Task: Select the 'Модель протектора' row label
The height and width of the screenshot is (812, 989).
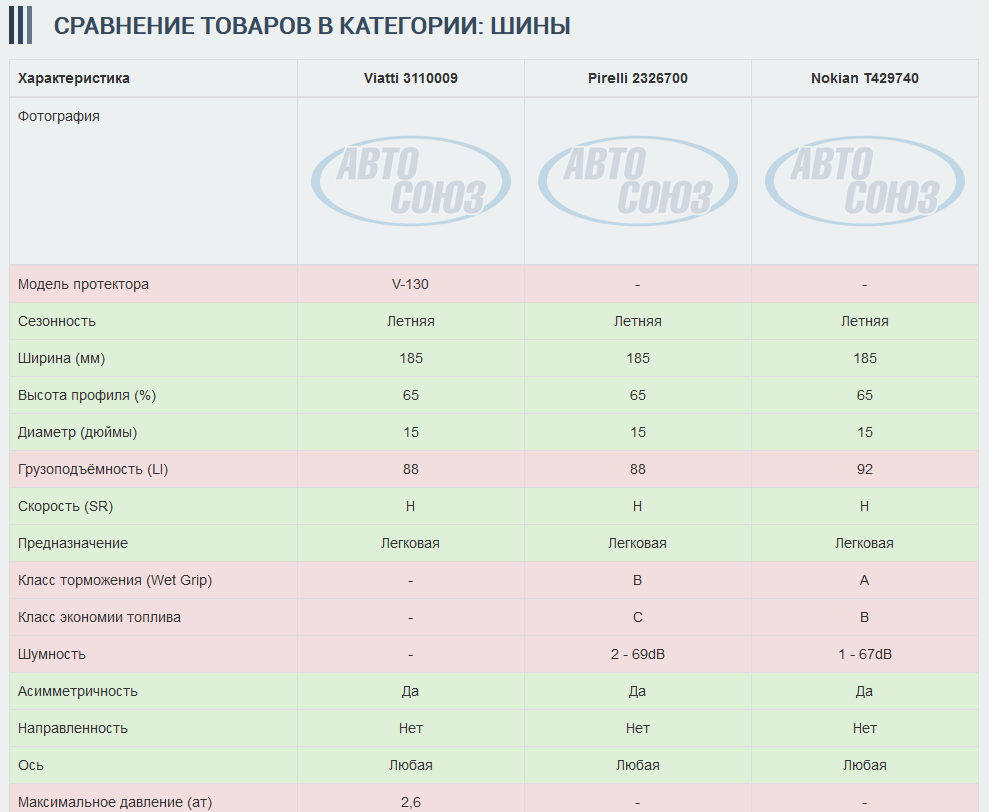Action: pyautogui.click(x=83, y=284)
